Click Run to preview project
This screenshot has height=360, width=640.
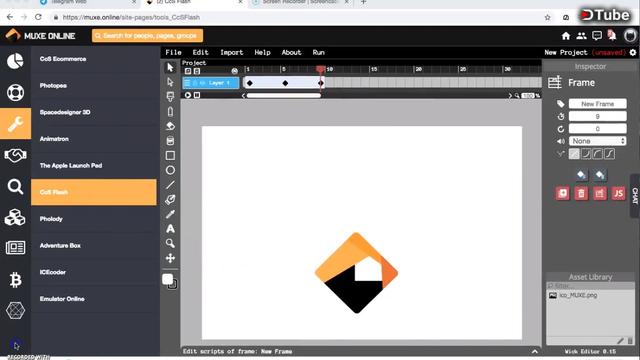tap(318, 53)
